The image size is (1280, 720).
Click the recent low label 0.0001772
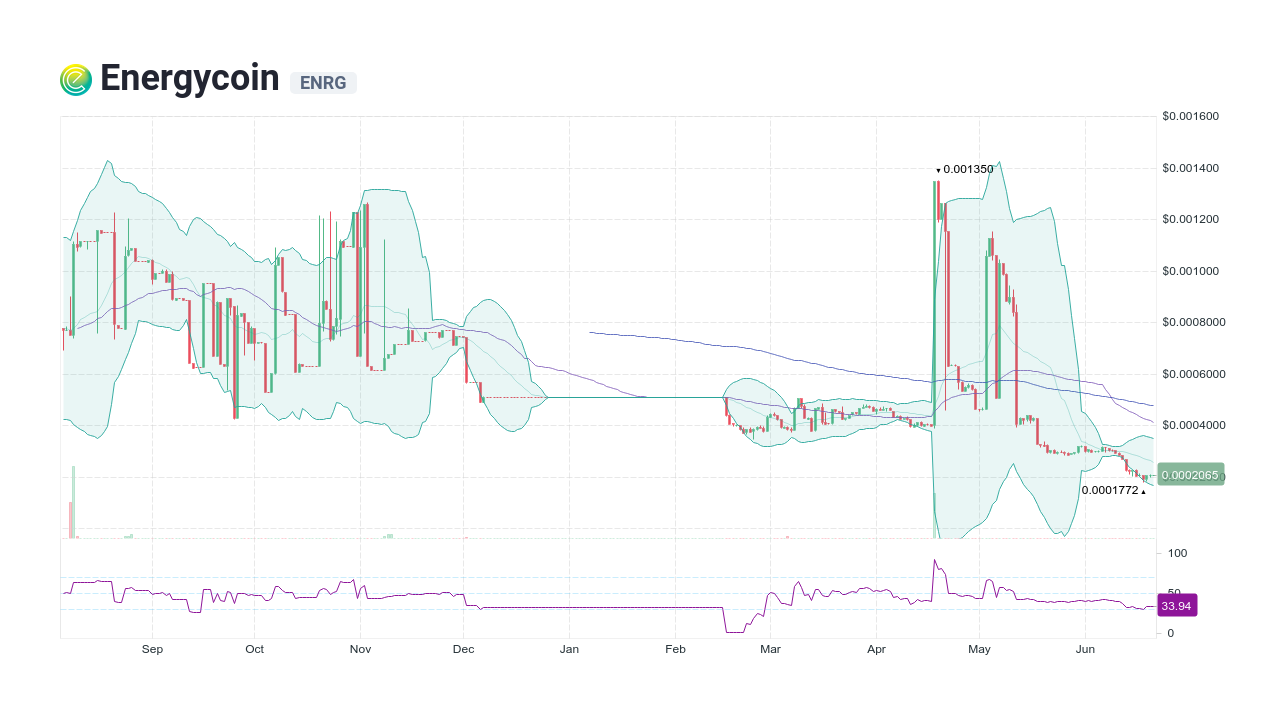click(1112, 490)
